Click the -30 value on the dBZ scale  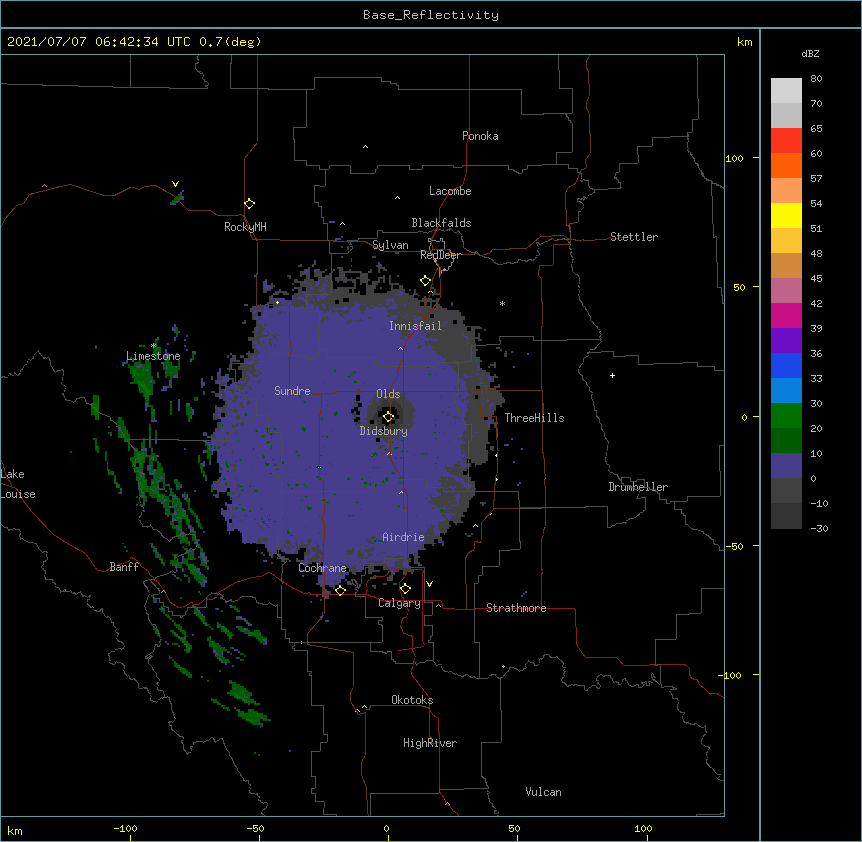click(819, 528)
